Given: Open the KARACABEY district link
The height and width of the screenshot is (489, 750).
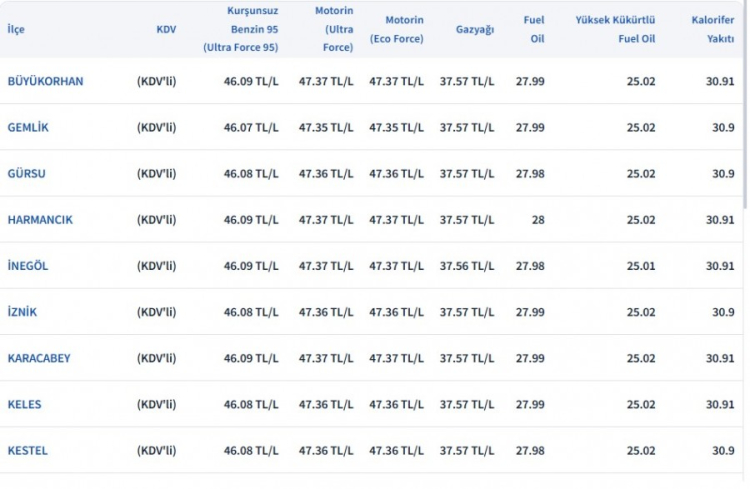Looking at the screenshot, I should coord(39,358).
